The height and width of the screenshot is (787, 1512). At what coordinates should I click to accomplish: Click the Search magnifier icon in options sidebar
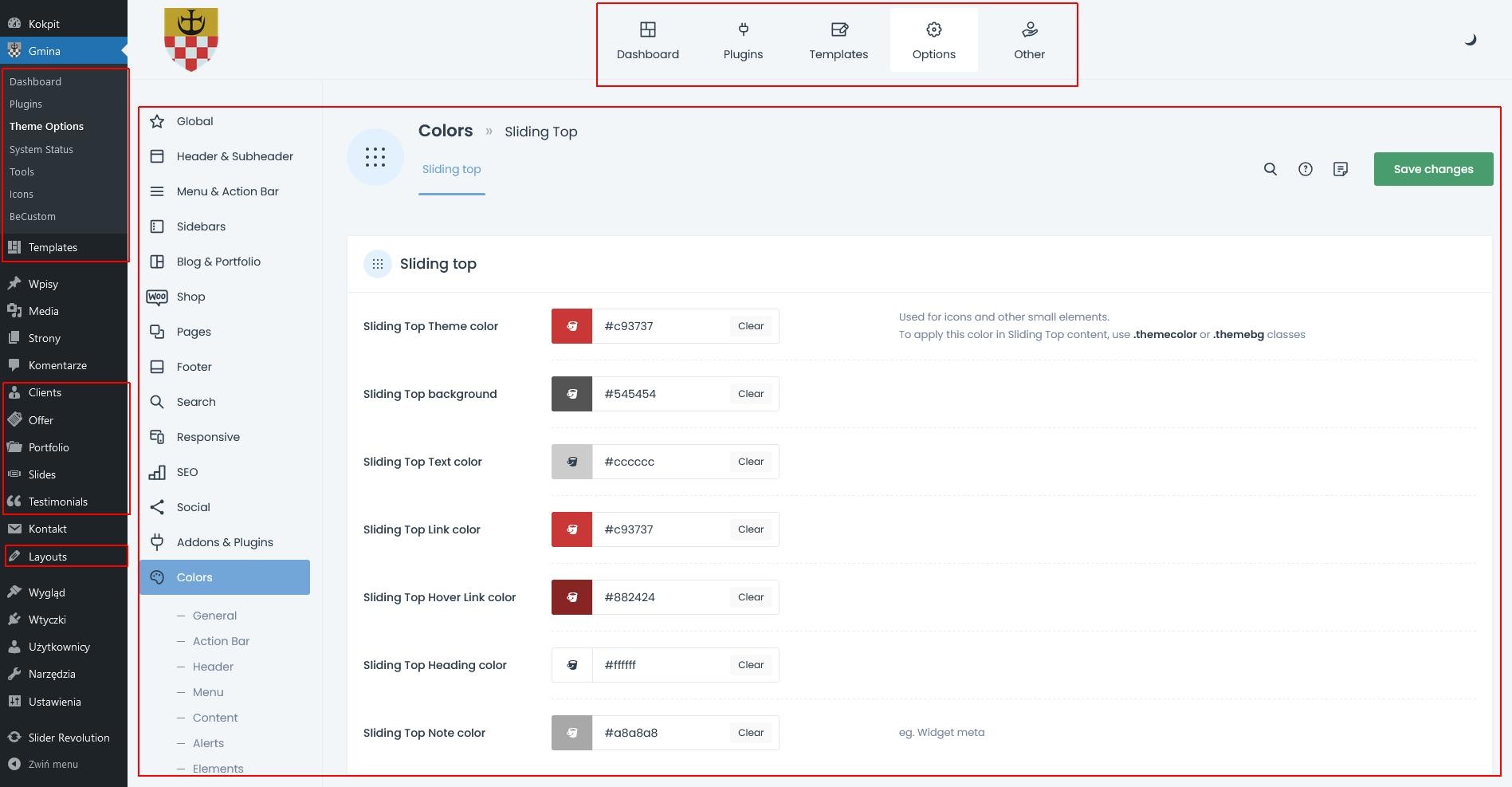(157, 402)
